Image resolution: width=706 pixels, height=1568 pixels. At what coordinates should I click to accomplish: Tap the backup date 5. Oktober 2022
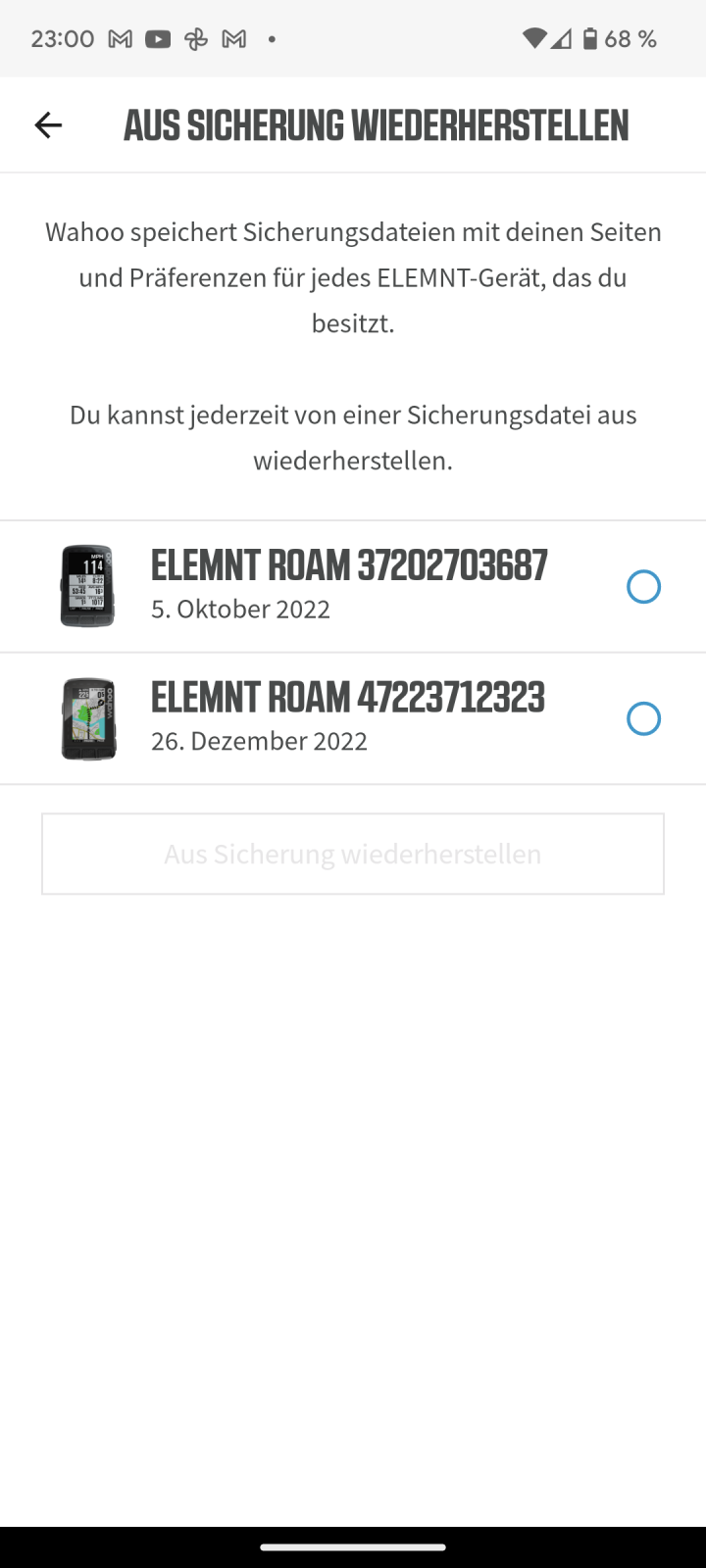(240, 610)
